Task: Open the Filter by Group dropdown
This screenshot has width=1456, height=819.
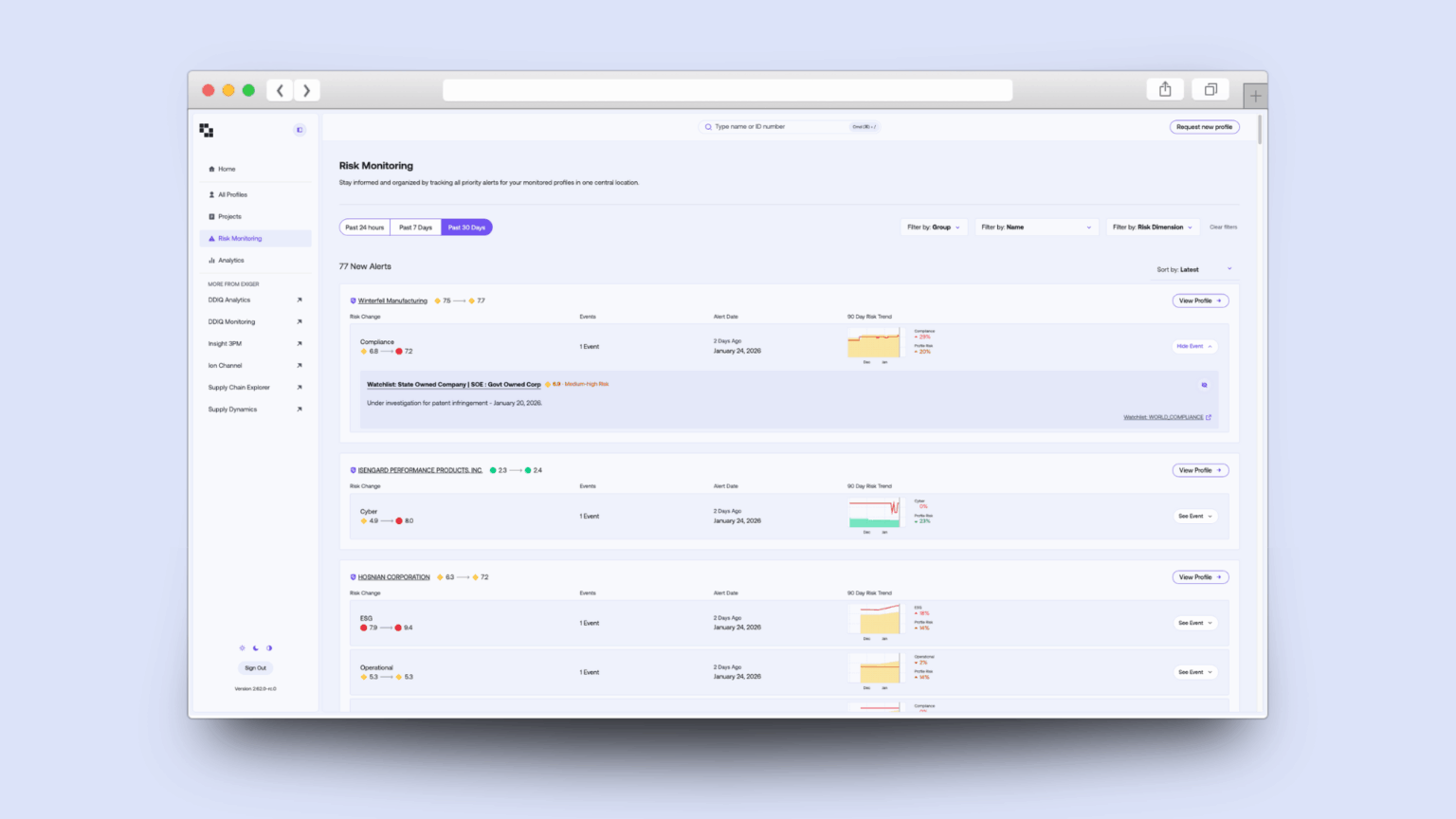Action: (934, 227)
